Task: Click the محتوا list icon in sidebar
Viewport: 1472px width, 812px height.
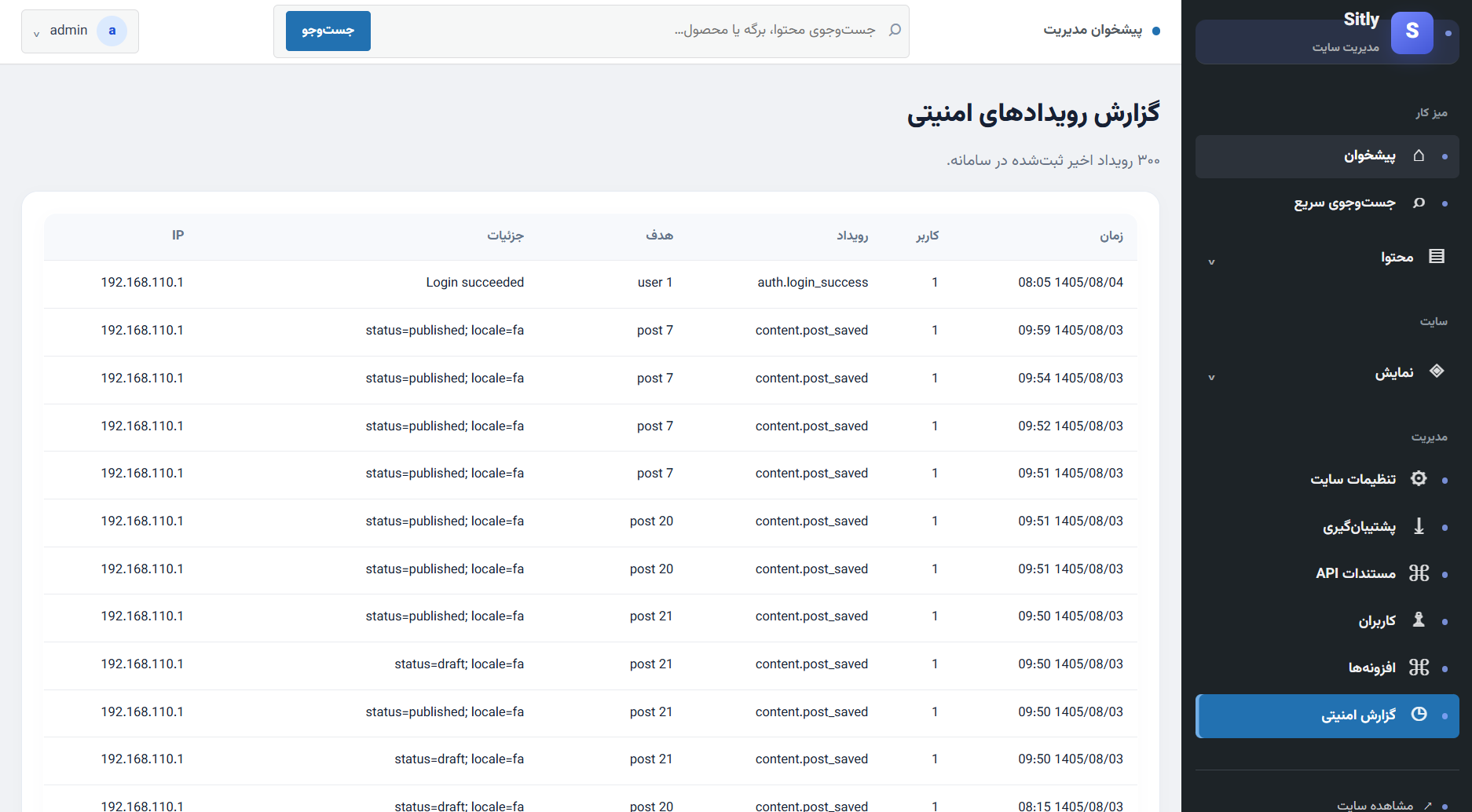Action: tap(1437, 256)
